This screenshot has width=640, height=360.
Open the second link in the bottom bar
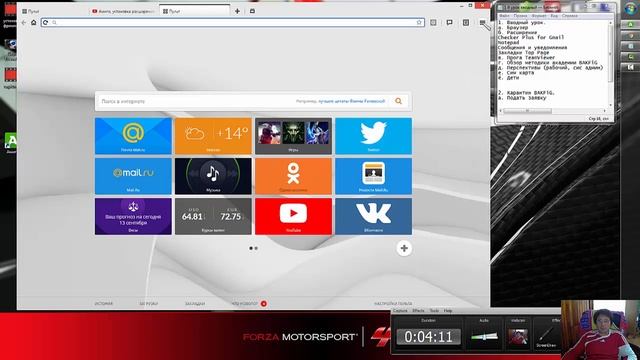pyautogui.click(x=149, y=304)
